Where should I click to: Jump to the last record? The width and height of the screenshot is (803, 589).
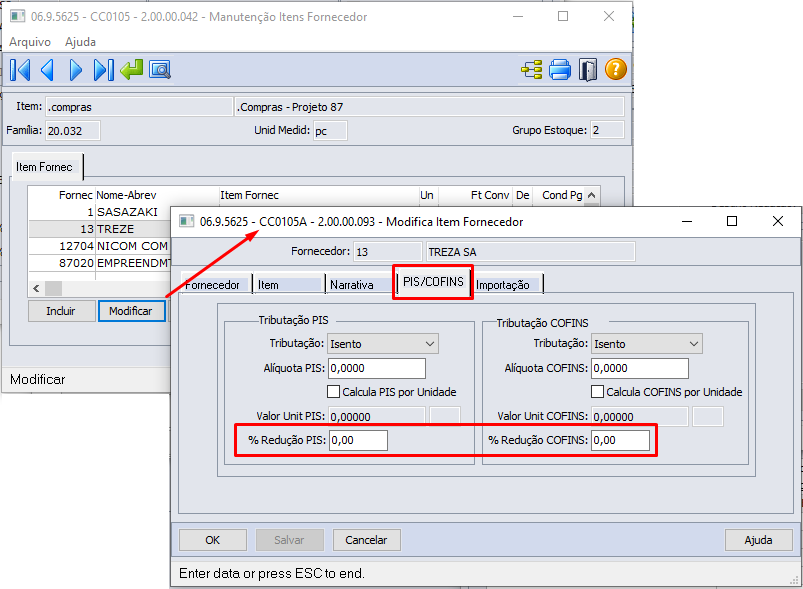[x=103, y=70]
